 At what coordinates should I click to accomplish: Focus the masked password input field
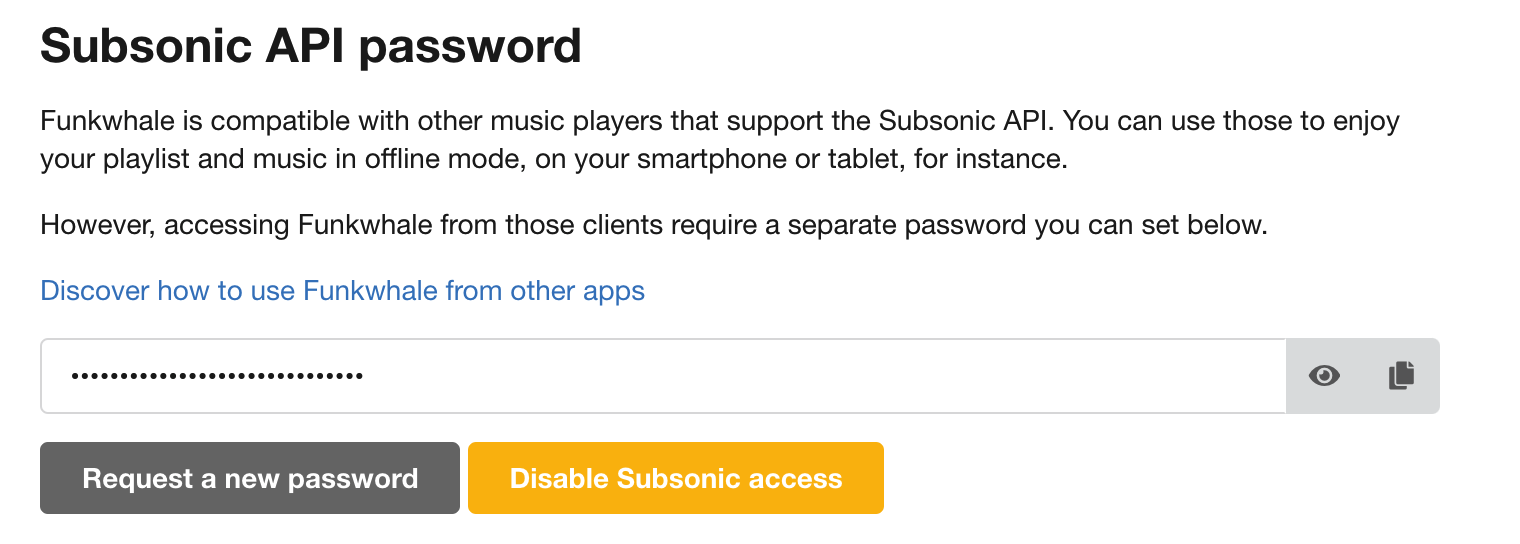tap(663, 376)
